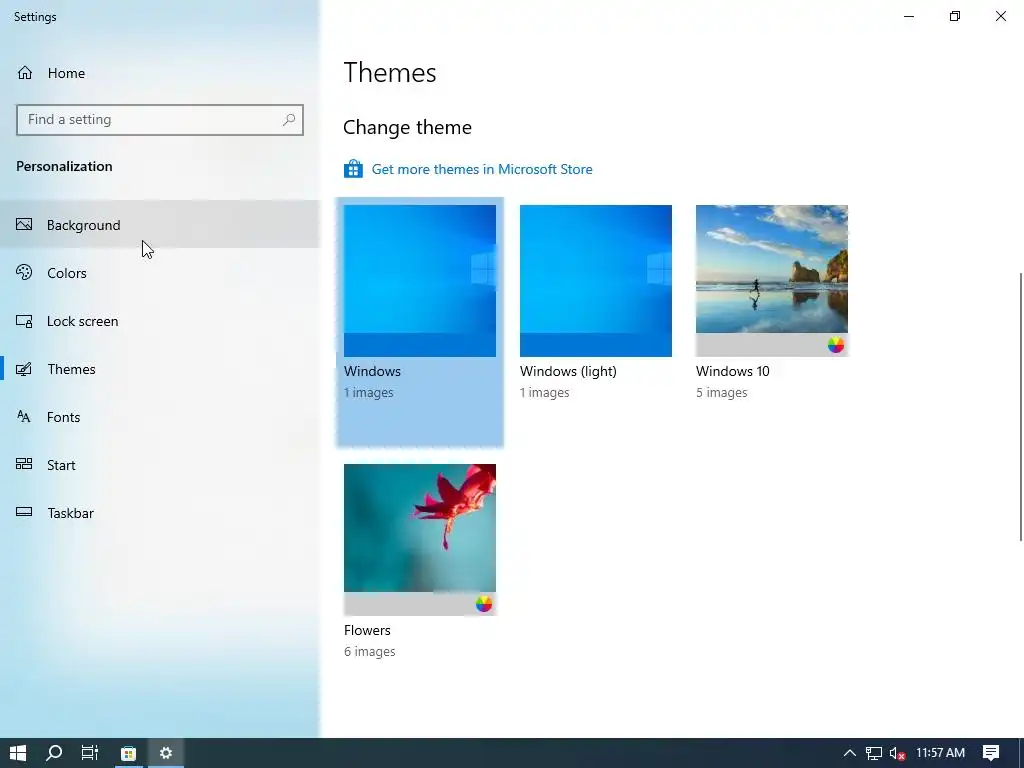The image size is (1024, 768).
Task: Open the Fonts settings page
Action: coord(160,417)
